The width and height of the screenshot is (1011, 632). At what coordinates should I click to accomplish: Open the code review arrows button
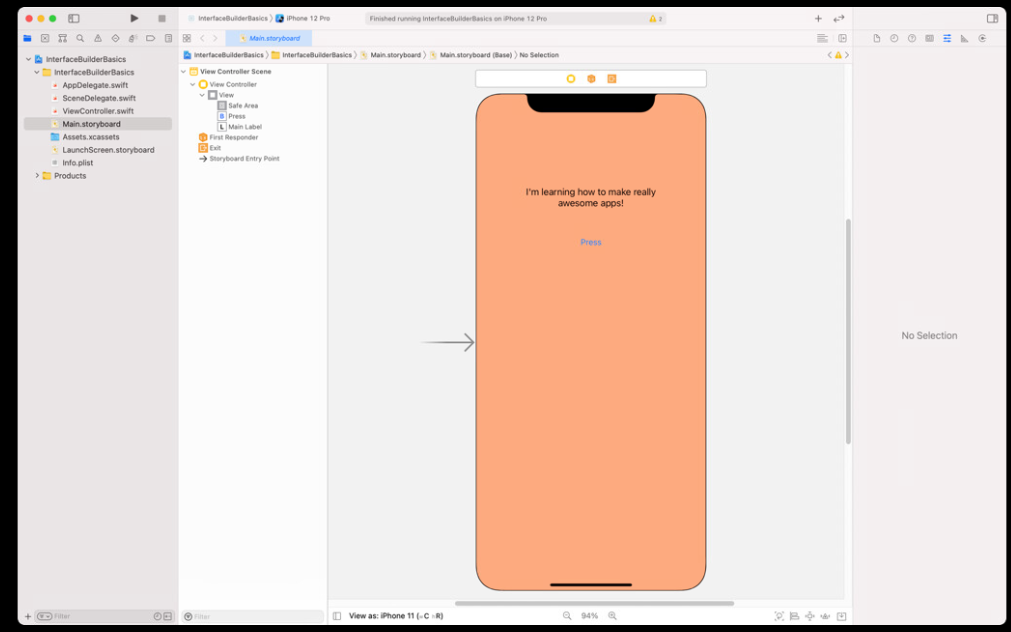[838, 19]
